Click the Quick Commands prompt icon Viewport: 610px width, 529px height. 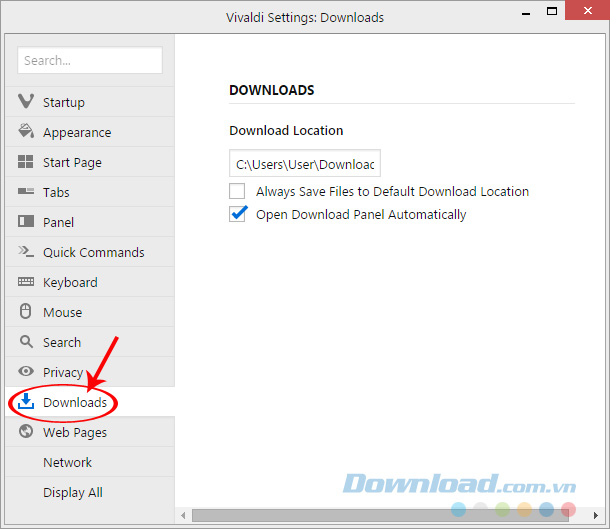tap(26, 251)
